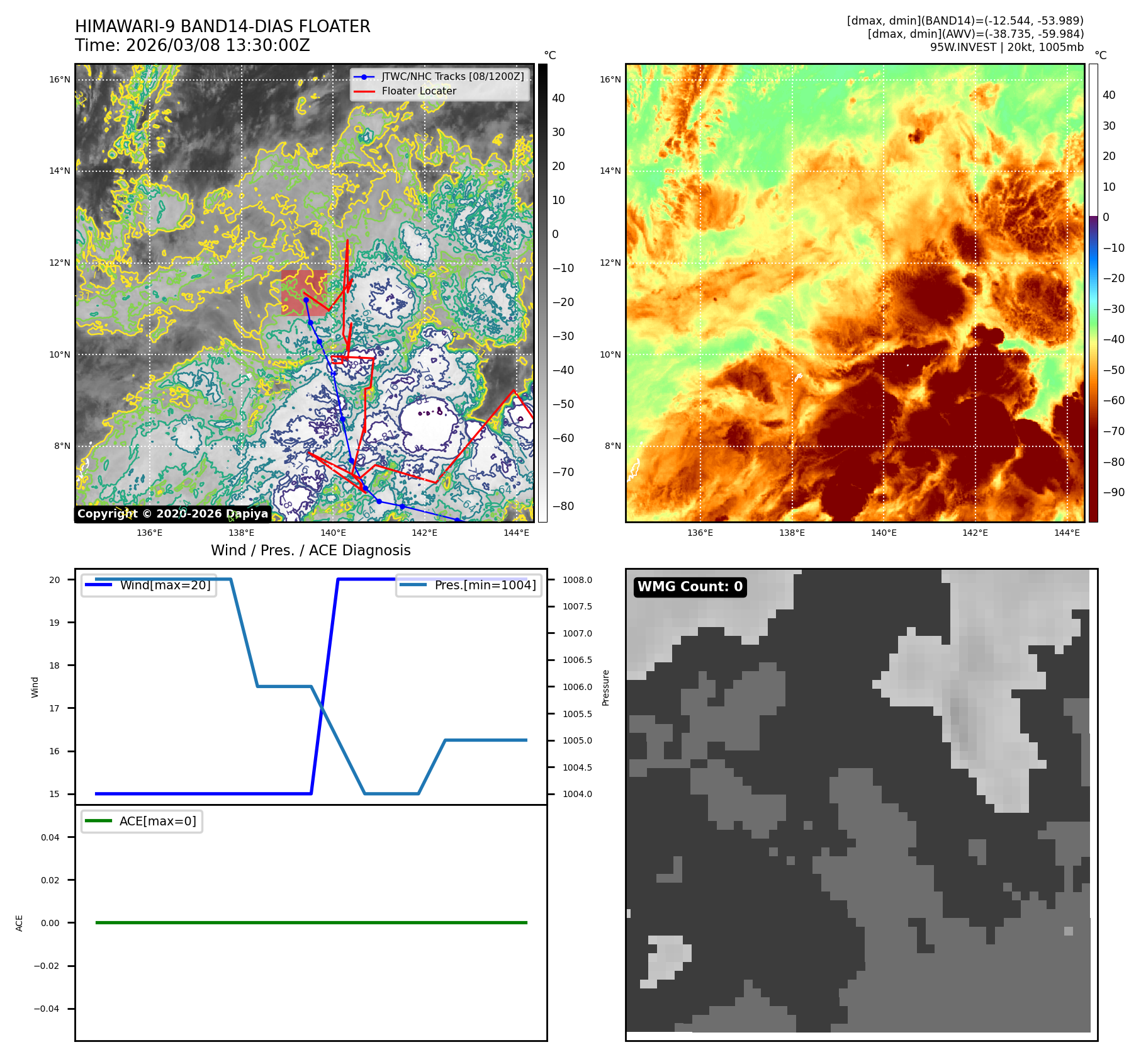The width and height of the screenshot is (1141, 1064).
Task: Click the blue JTWC/NHC Tracks legend marker
Action: [x=364, y=77]
